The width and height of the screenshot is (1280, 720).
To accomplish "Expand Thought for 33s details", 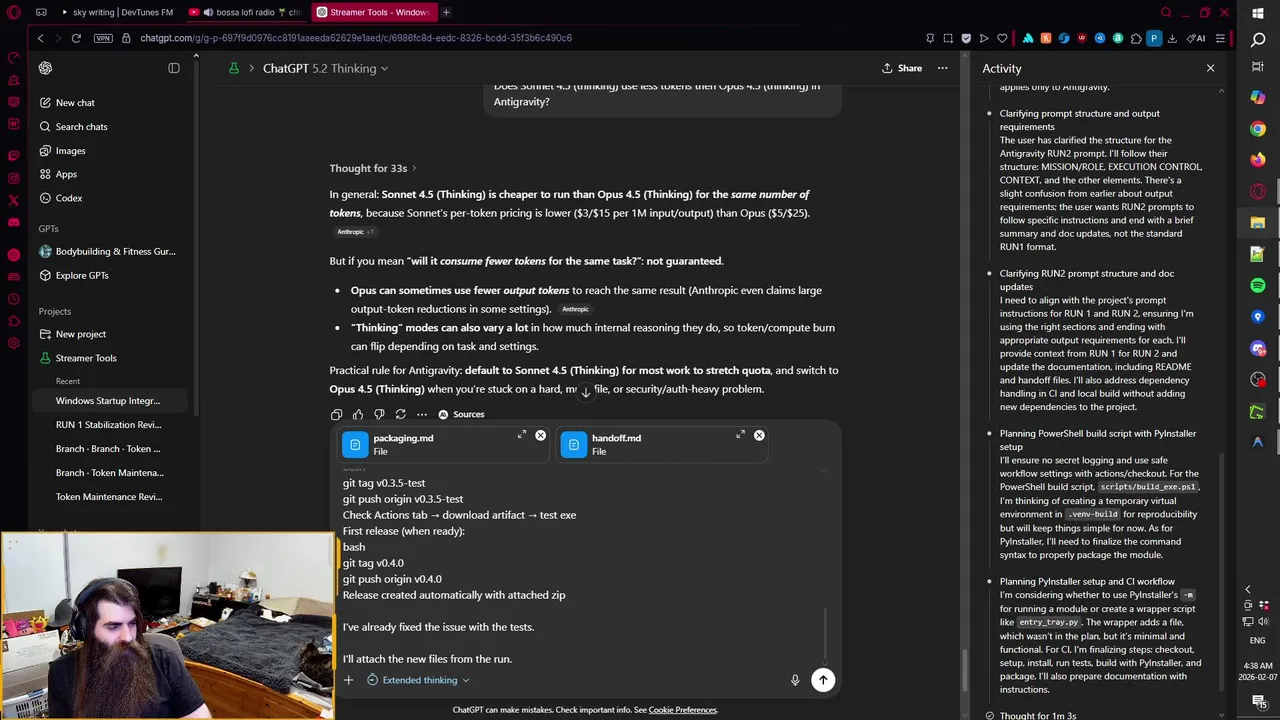I will point(373,168).
